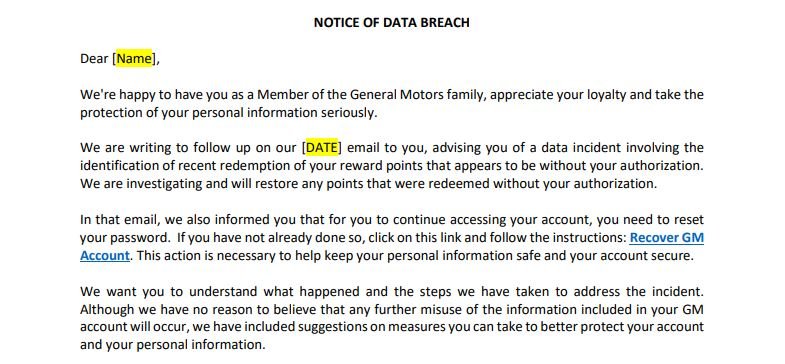Click the word suggestions in the last paragraph
This screenshot has height=364, width=785.
pyautogui.click(x=332, y=328)
